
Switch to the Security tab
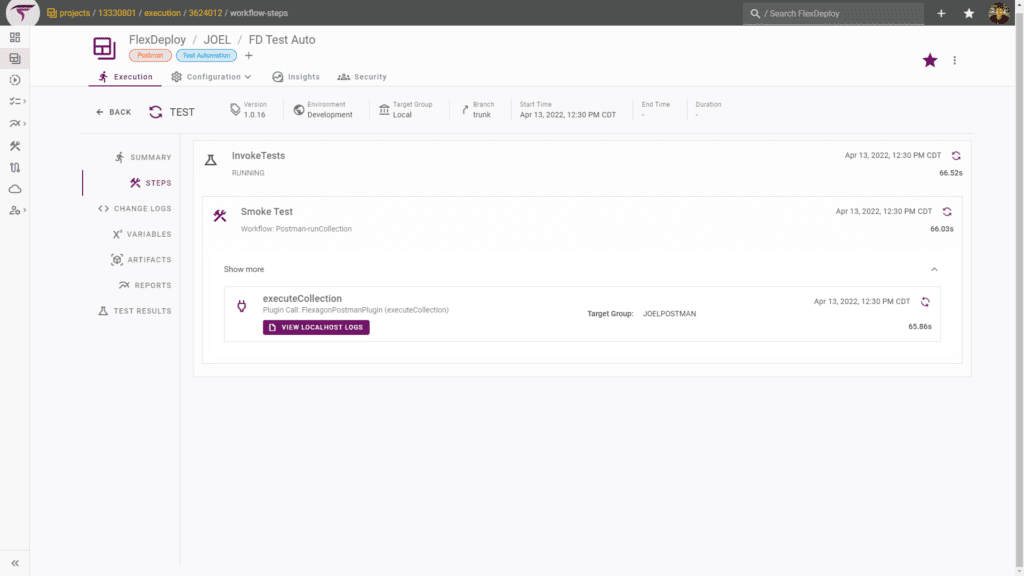tap(362, 77)
